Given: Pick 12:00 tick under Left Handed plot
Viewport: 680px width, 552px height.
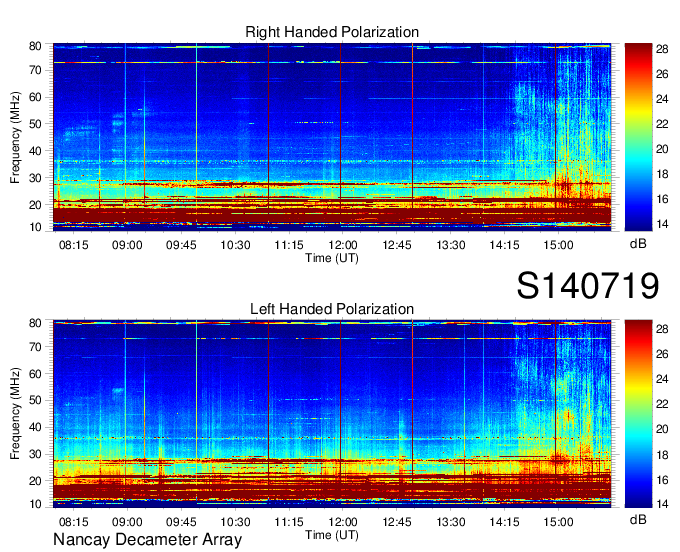Looking at the screenshot, I should (x=343, y=522).
